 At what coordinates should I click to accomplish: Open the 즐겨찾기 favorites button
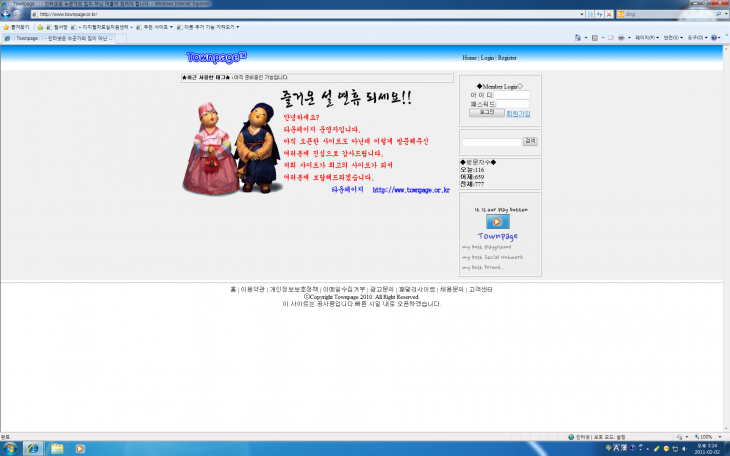tap(16, 27)
